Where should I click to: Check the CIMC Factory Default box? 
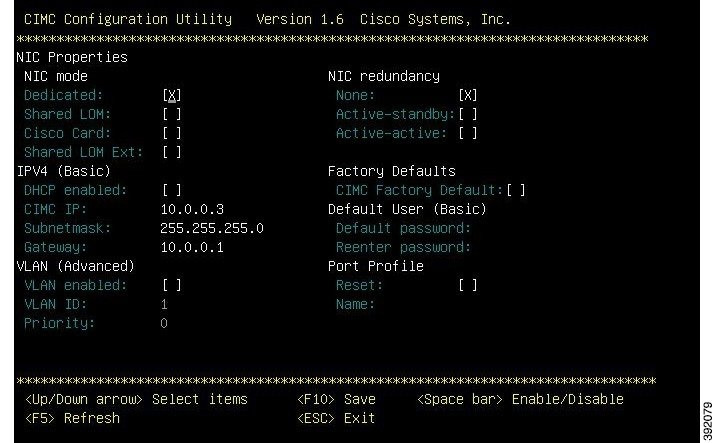coord(516,190)
